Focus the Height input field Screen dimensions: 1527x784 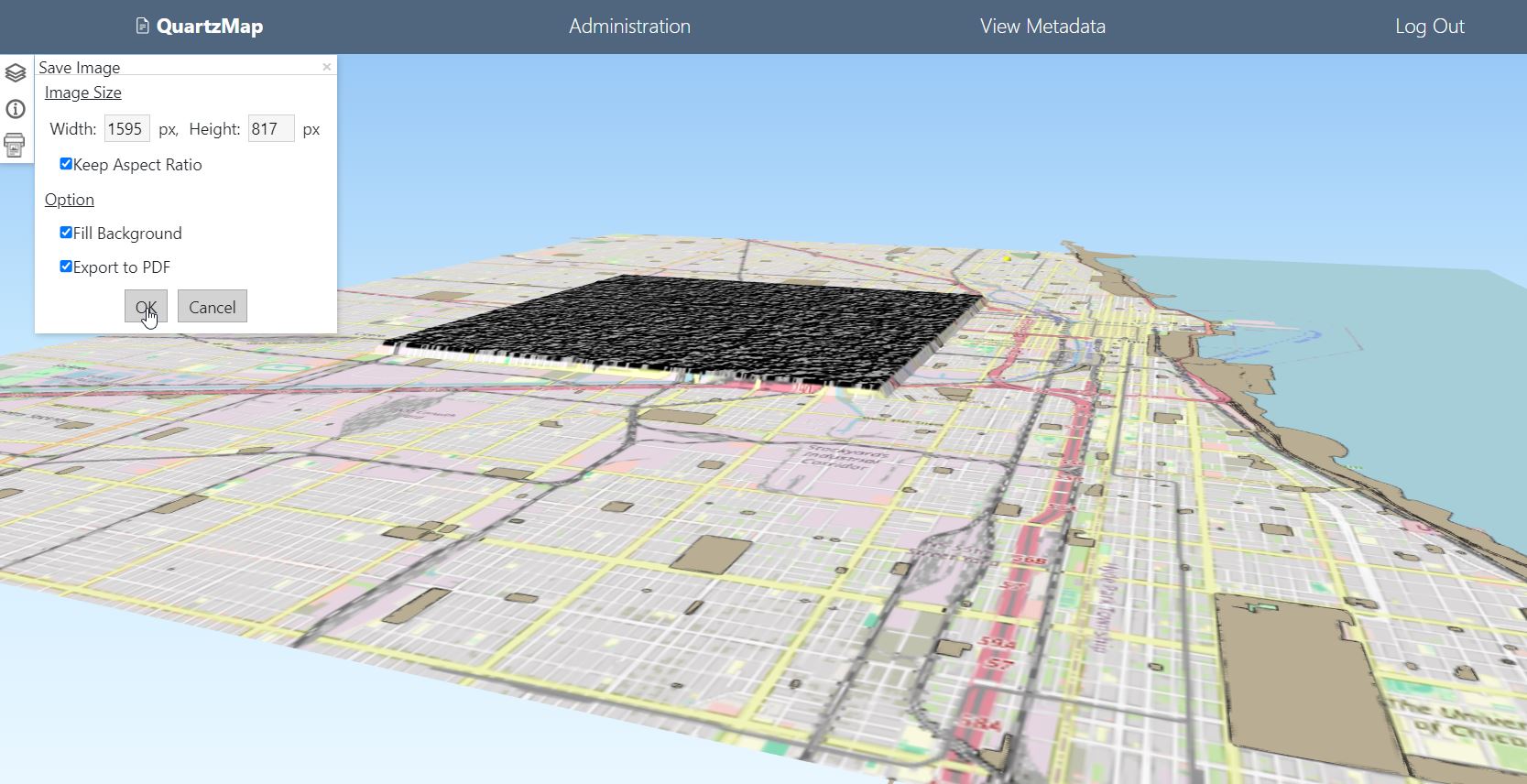pos(270,129)
